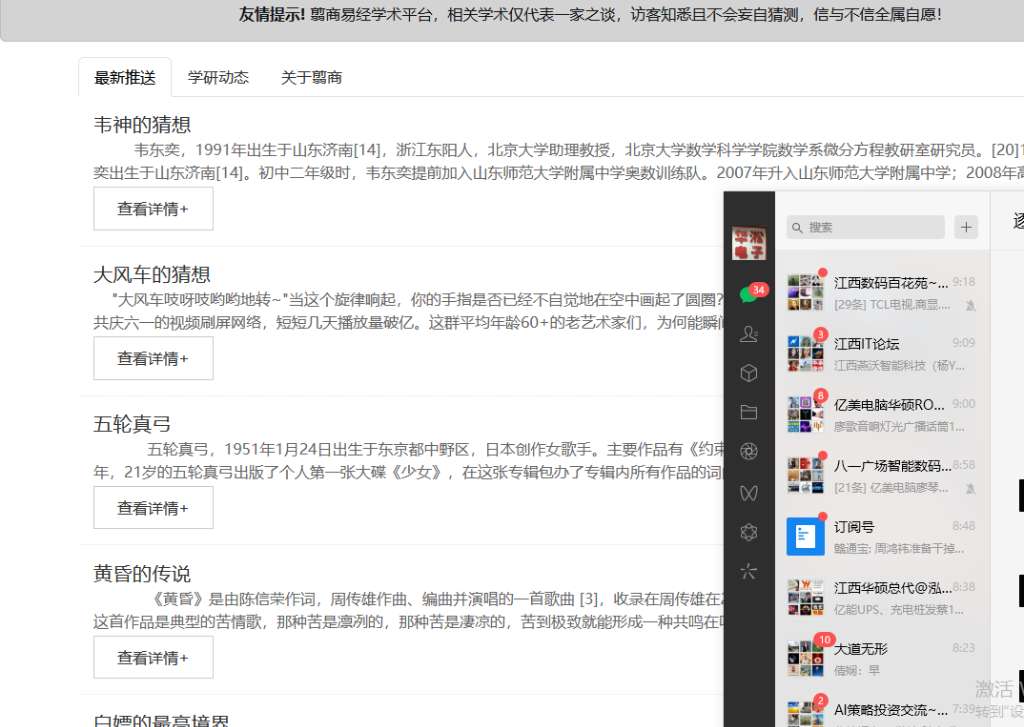The width and height of the screenshot is (1024, 727).
Task: Open the WeChat Moments shutter icon
Action: coord(748,451)
